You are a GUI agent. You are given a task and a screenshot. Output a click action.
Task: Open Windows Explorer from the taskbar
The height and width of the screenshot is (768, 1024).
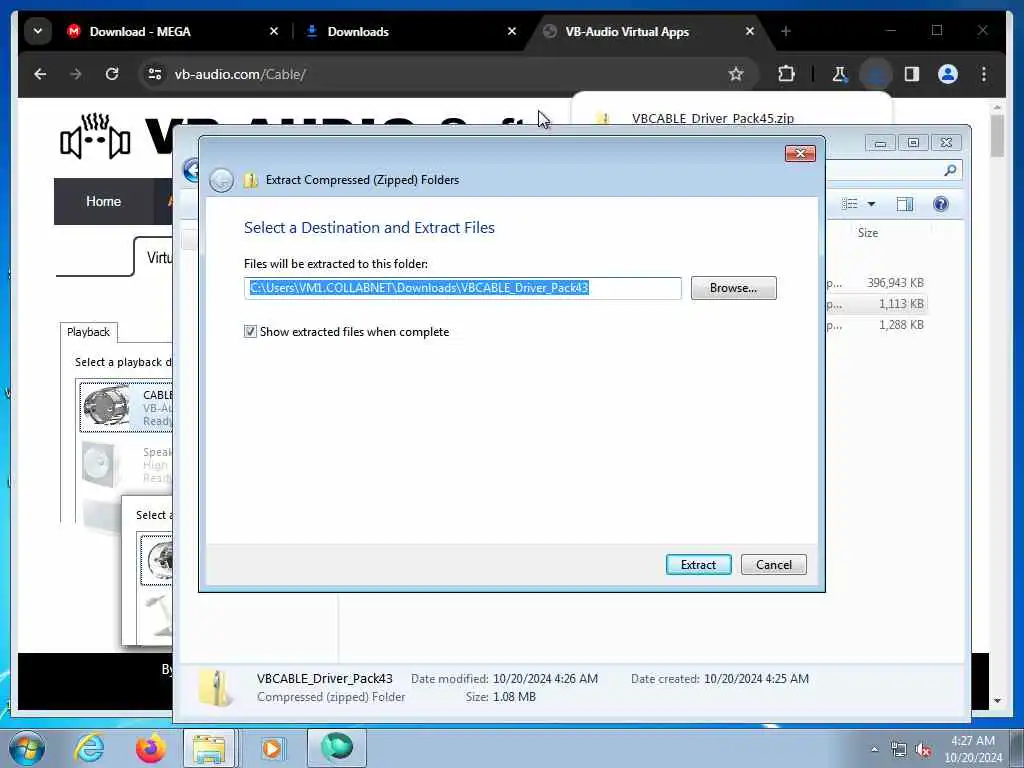(209, 748)
